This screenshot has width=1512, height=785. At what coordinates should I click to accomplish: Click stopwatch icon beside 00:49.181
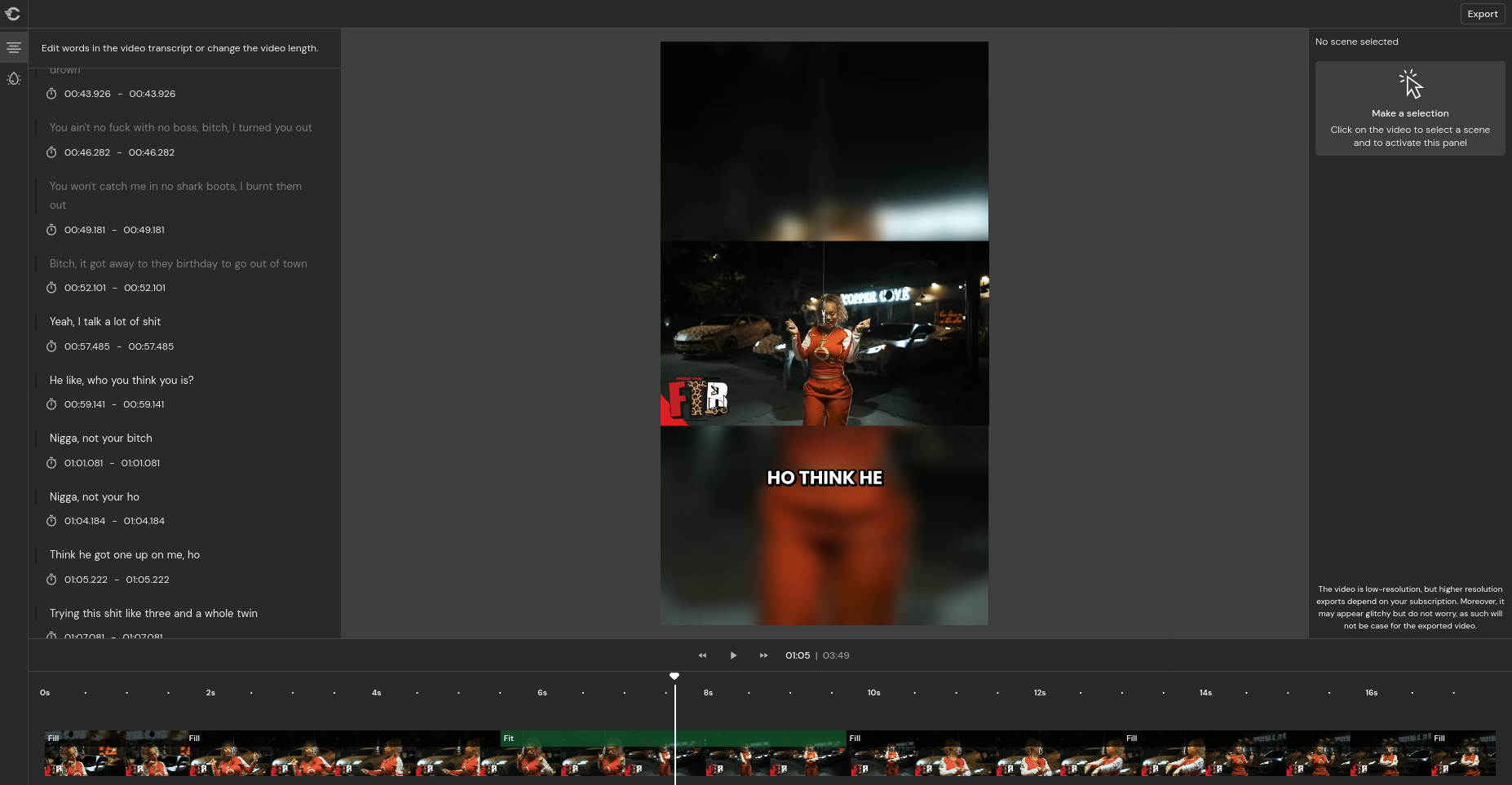coord(51,230)
